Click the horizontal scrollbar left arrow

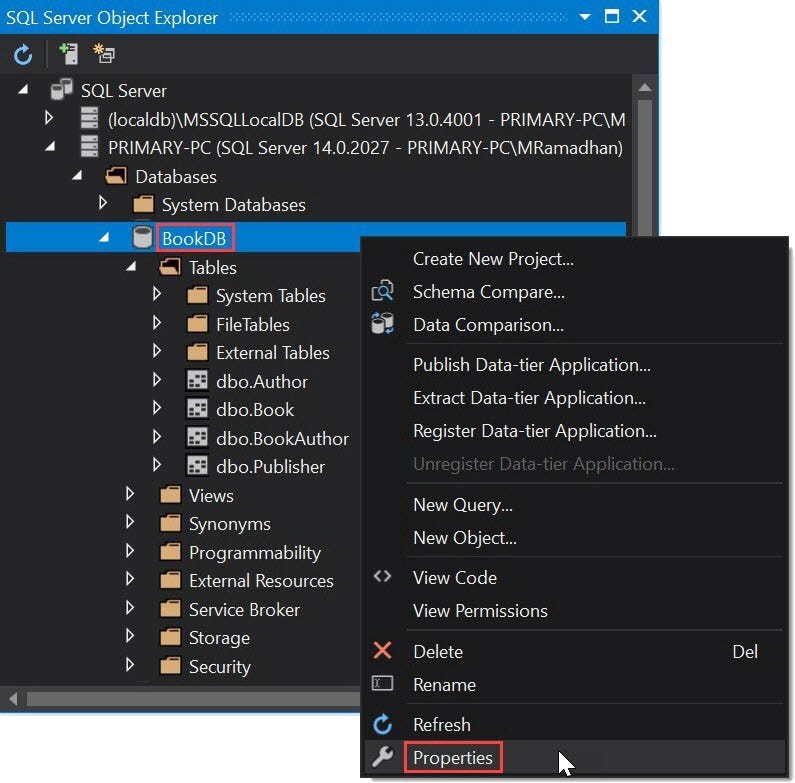coord(13,699)
